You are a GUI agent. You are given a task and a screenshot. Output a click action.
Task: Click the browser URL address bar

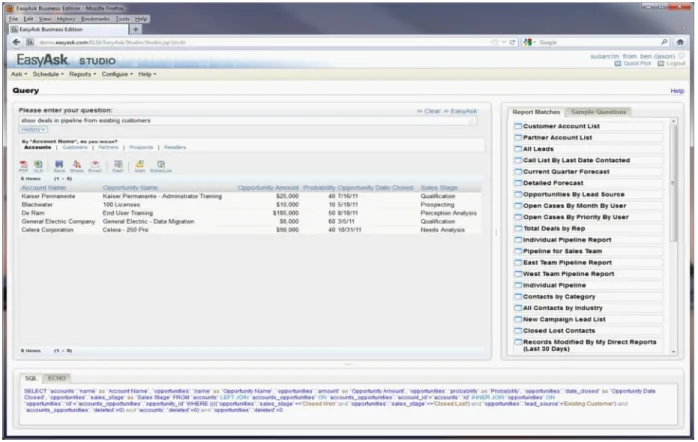tap(263, 42)
